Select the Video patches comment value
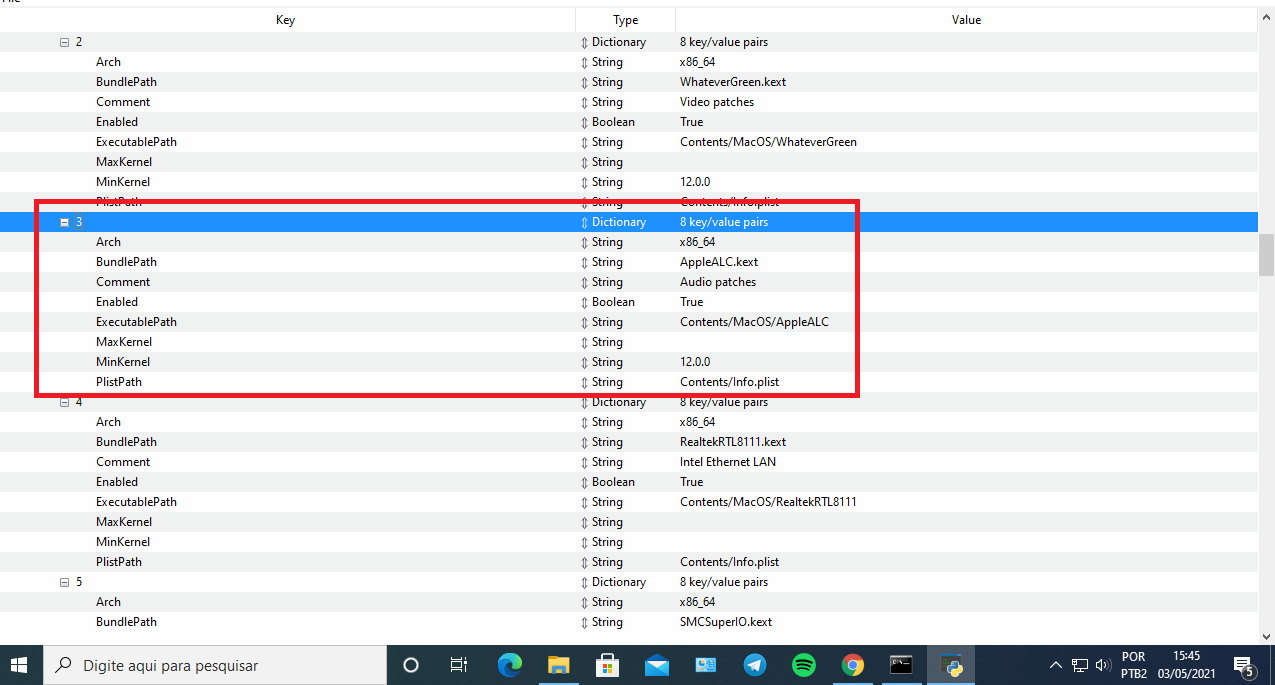Image resolution: width=1275 pixels, height=685 pixels. pyautogui.click(x=717, y=102)
